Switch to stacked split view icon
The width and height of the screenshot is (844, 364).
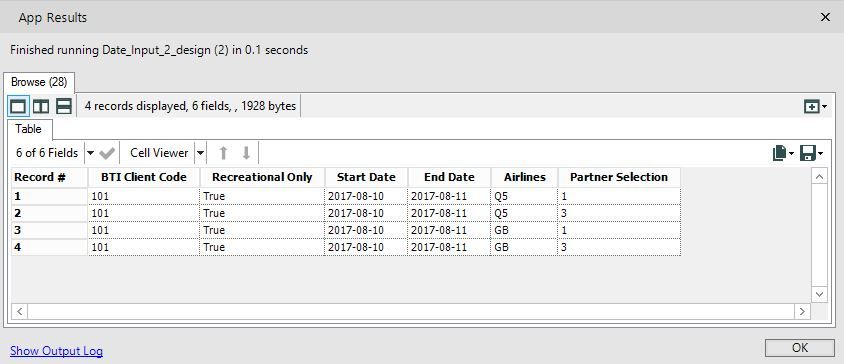tap(64, 106)
